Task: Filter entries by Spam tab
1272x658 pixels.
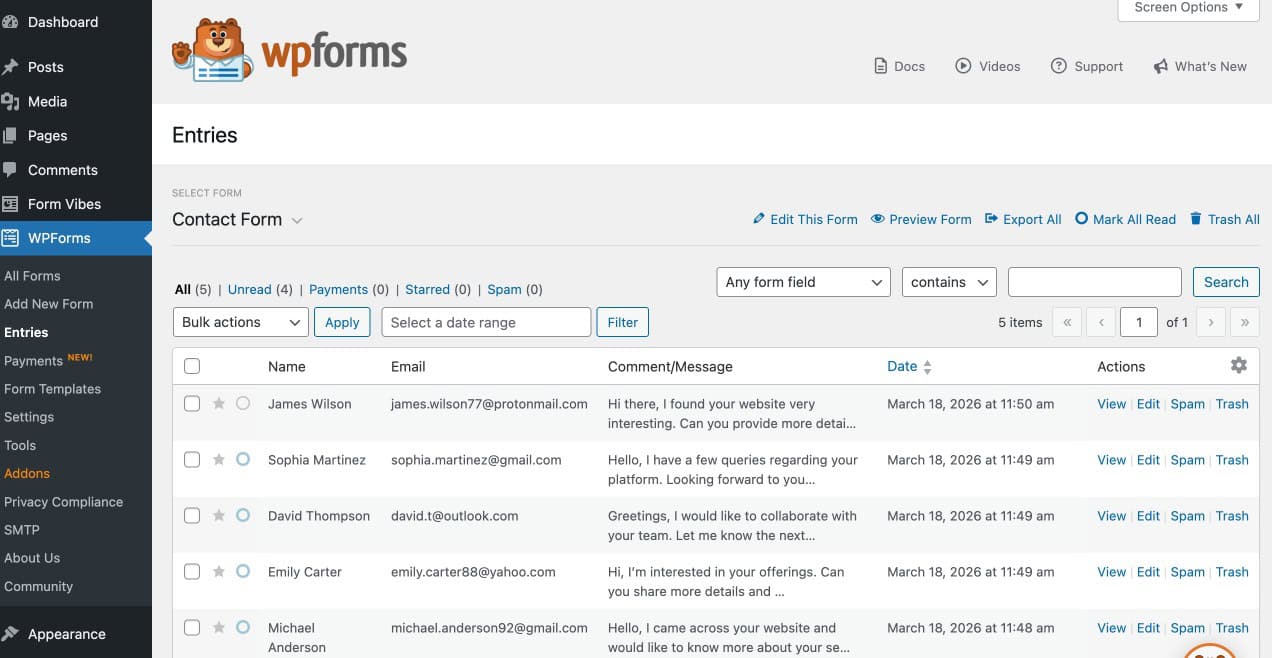Action: tap(504, 289)
